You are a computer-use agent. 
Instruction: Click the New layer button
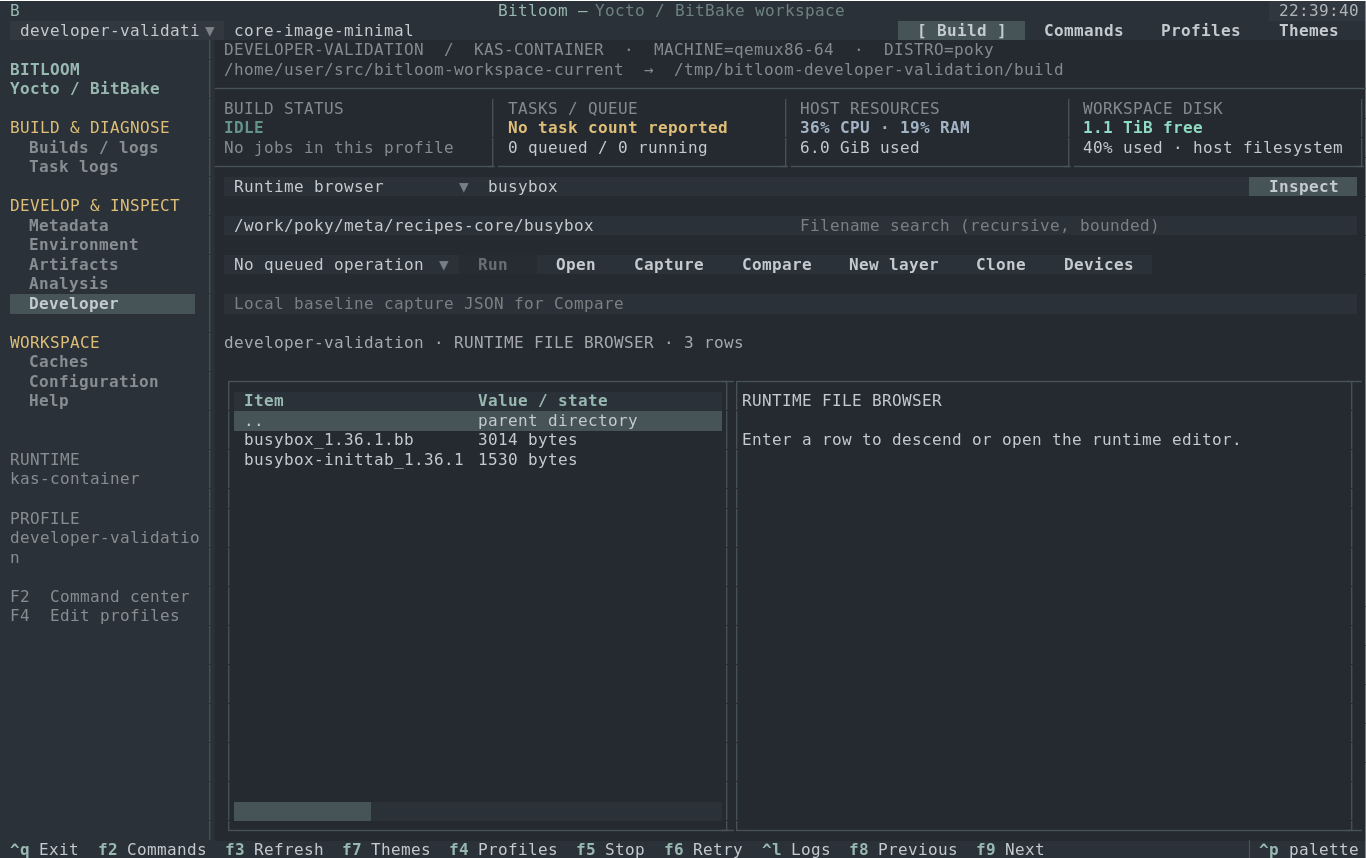point(893,264)
